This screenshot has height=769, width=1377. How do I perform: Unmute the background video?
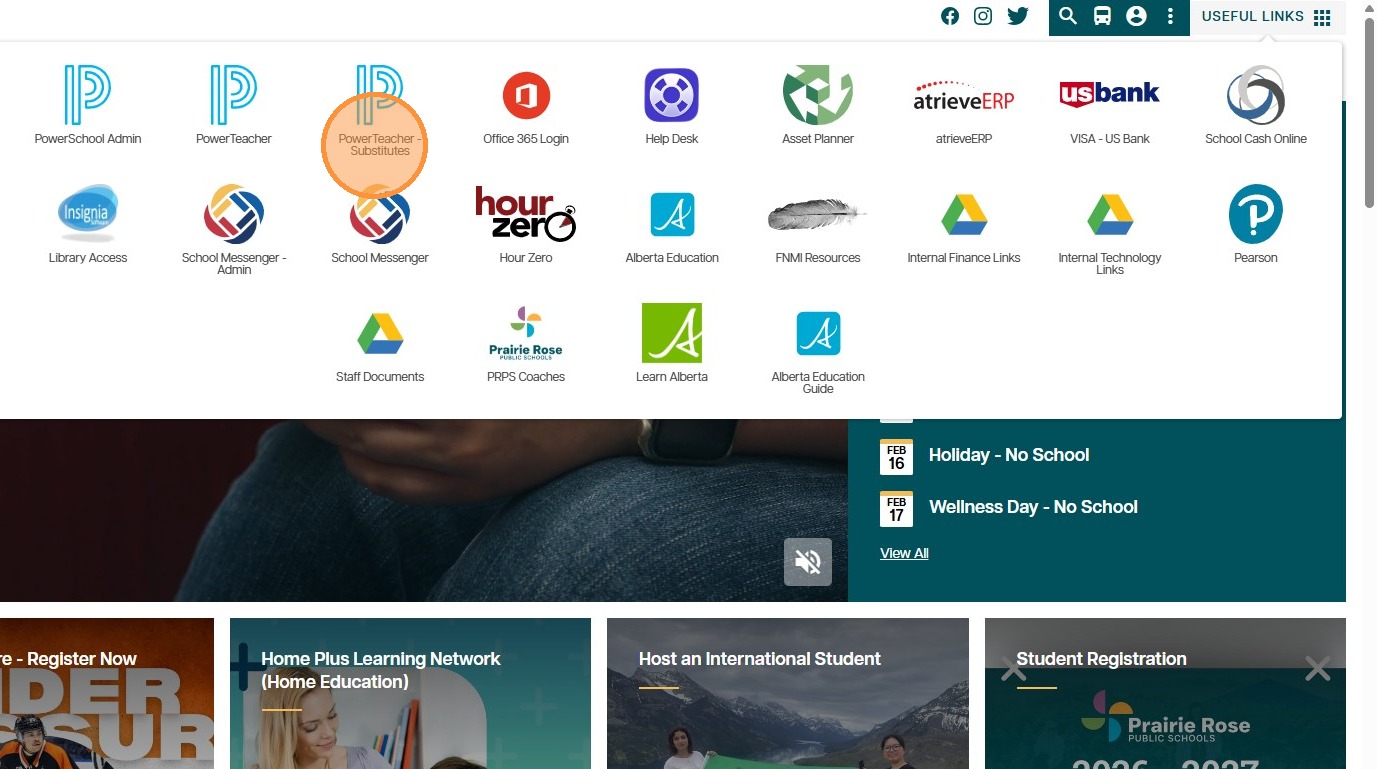808,561
